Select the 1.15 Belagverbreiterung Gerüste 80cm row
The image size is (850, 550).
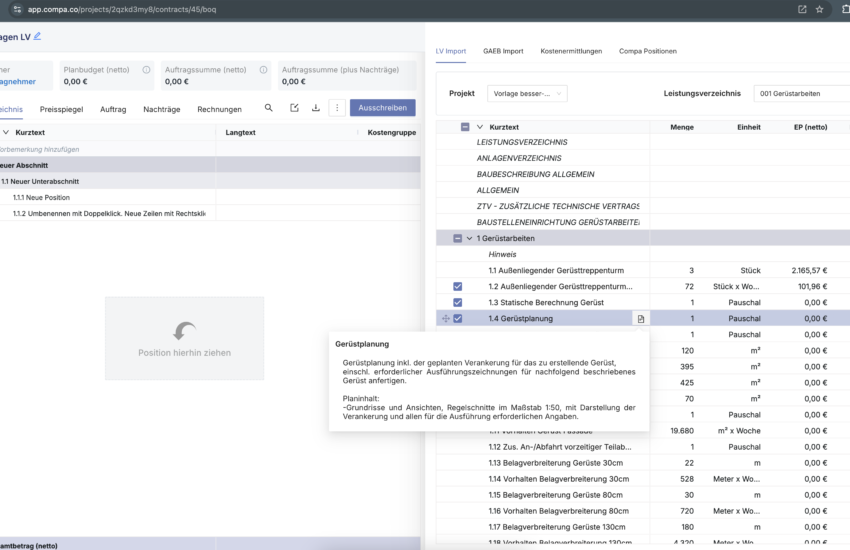pos(643,495)
